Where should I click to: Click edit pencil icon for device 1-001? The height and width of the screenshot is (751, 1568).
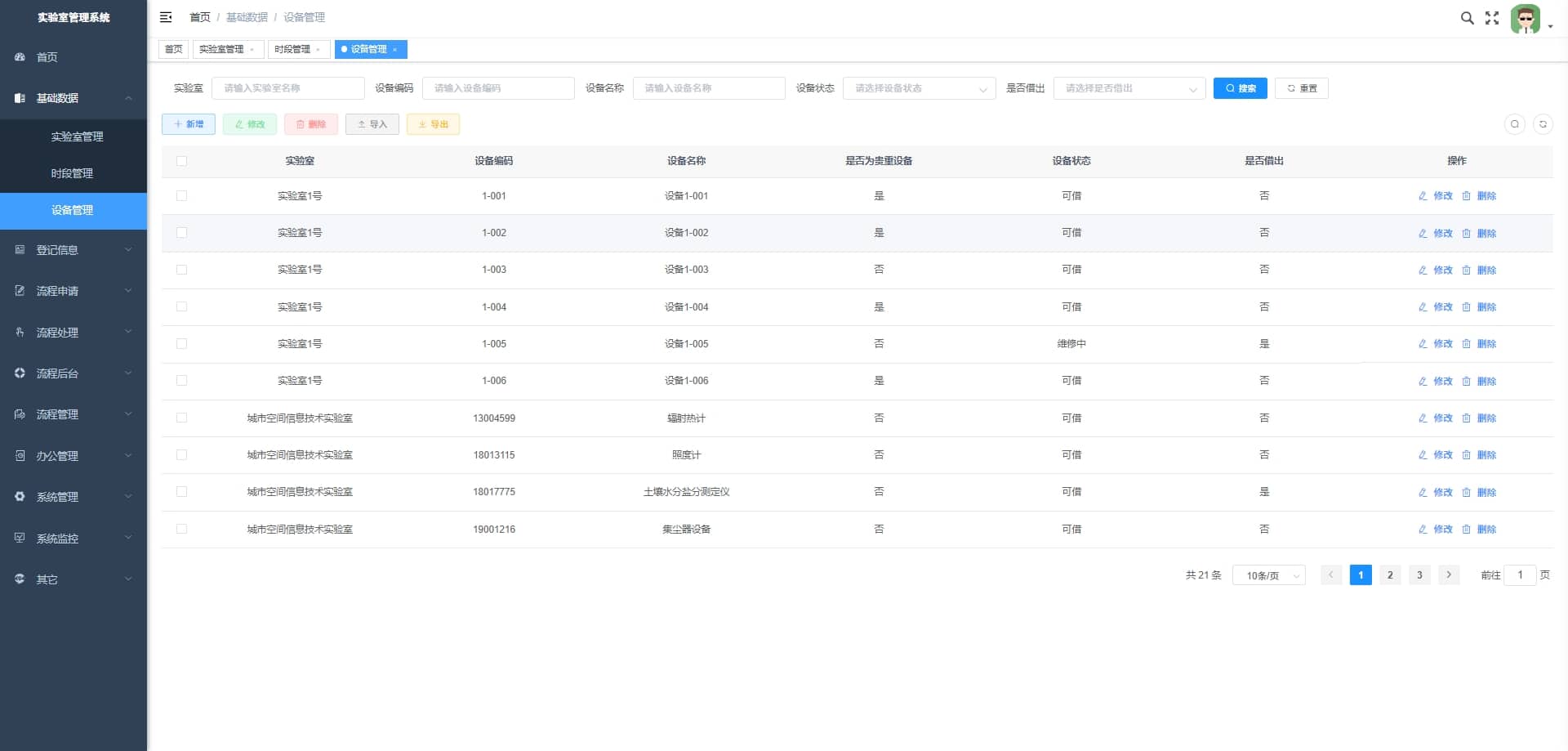click(x=1423, y=196)
